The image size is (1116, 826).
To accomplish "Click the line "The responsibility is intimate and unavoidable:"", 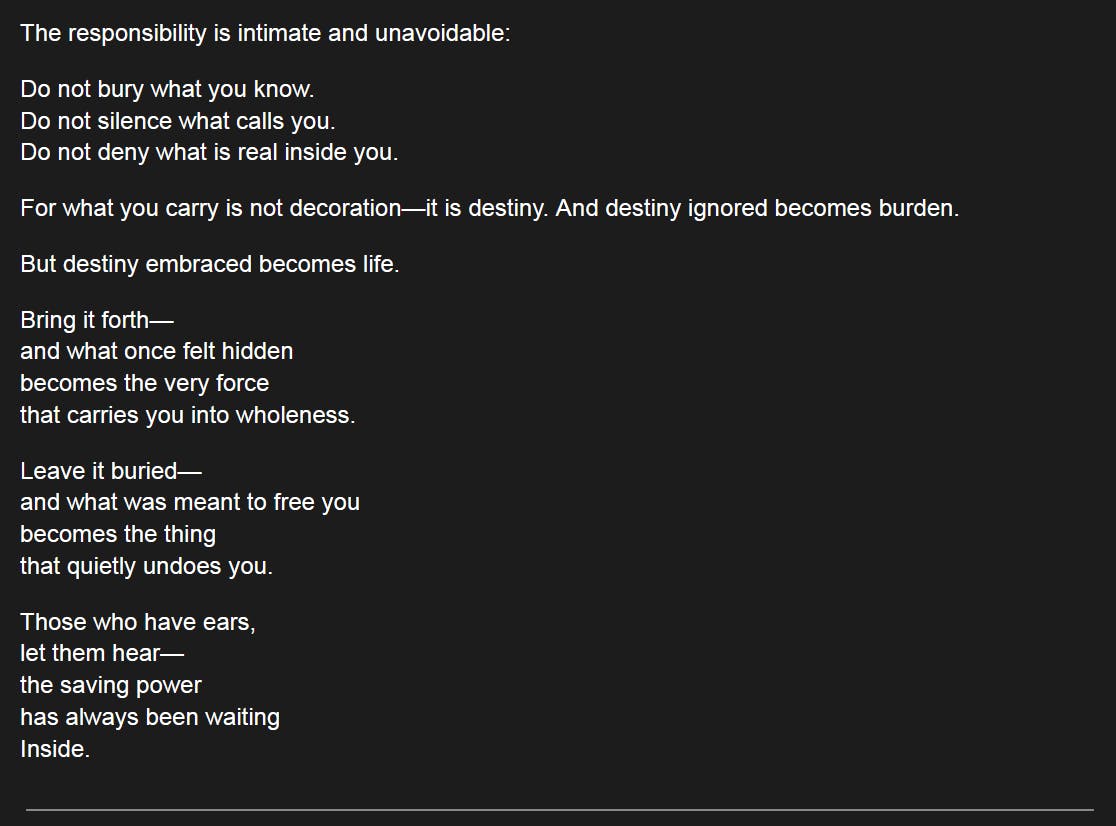I will 265,33.
